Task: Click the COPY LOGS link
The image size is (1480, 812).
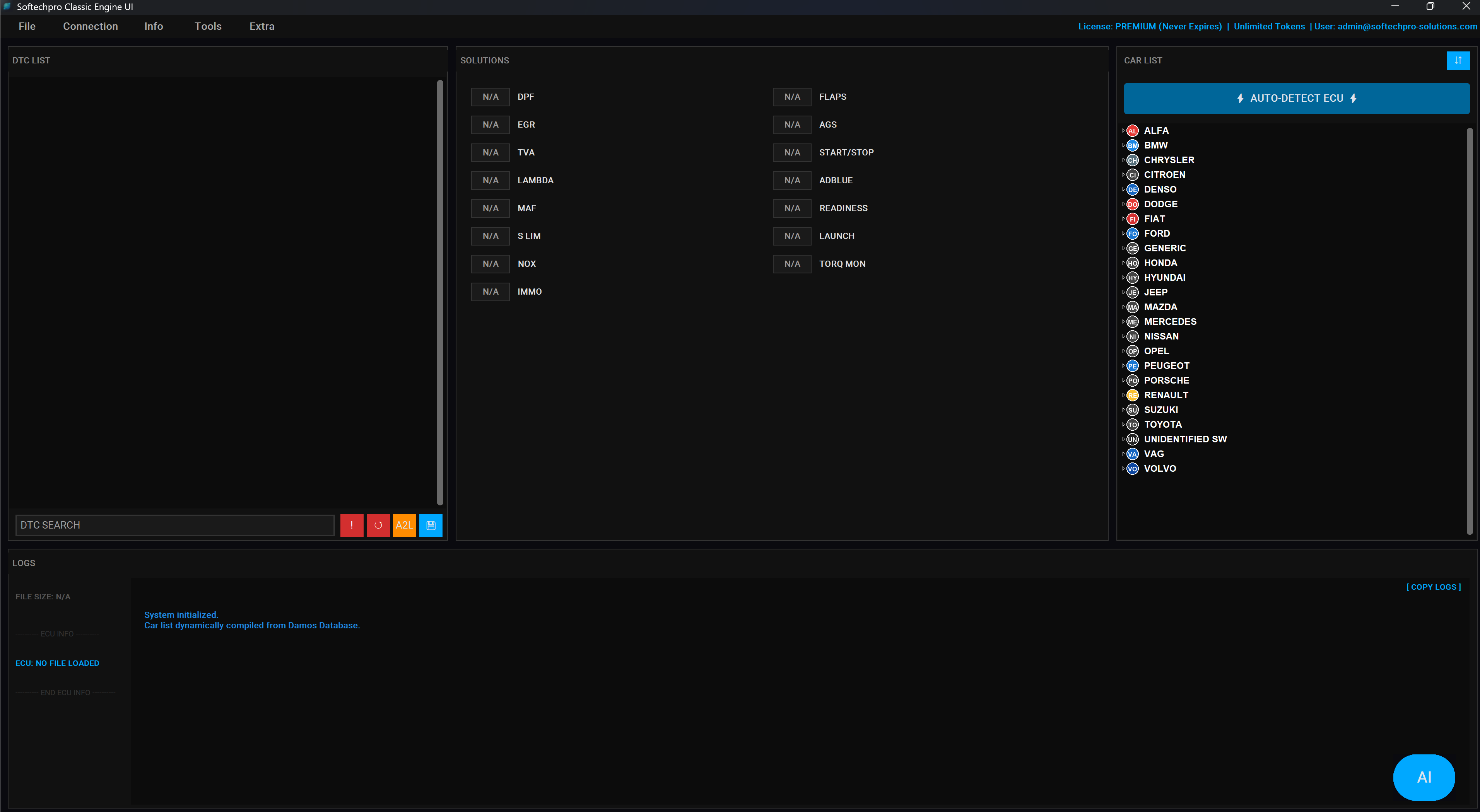Action: (1434, 587)
